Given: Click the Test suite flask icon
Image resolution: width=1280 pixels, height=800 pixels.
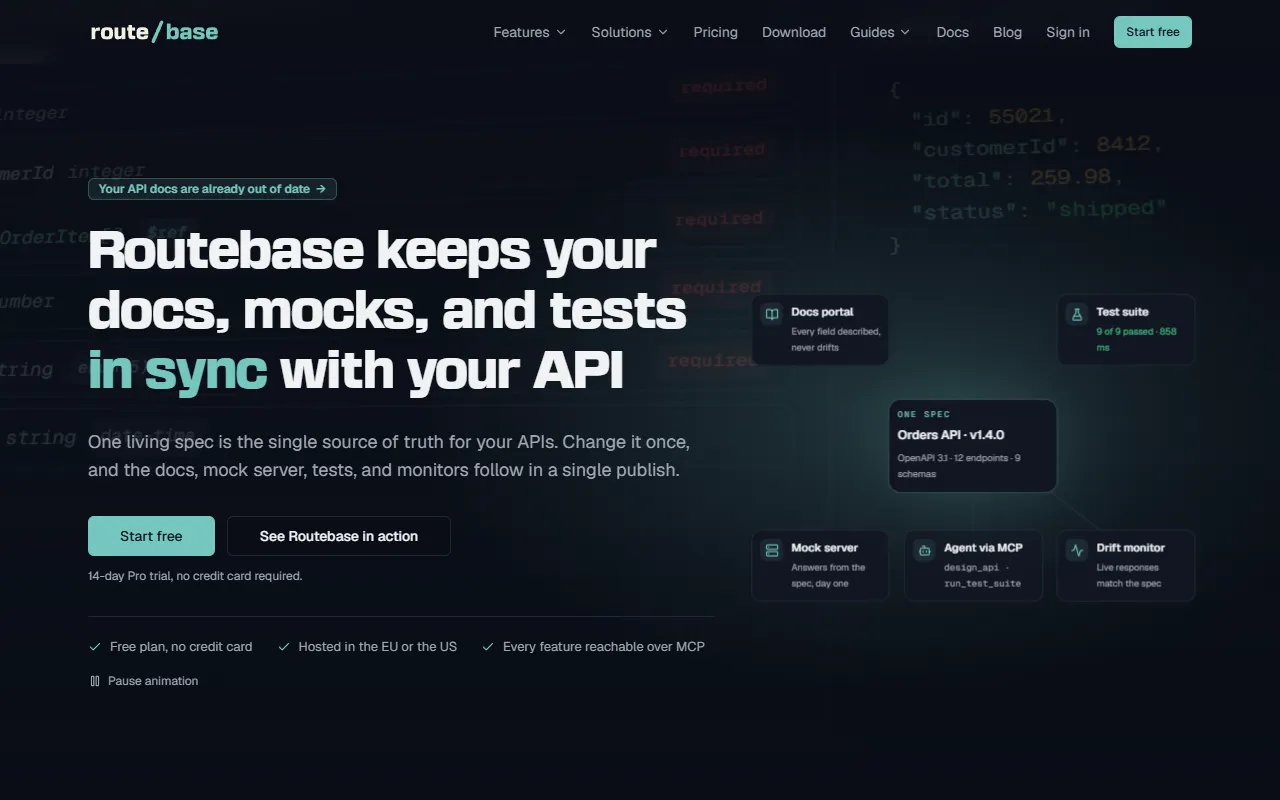Looking at the screenshot, I should tap(1077, 314).
